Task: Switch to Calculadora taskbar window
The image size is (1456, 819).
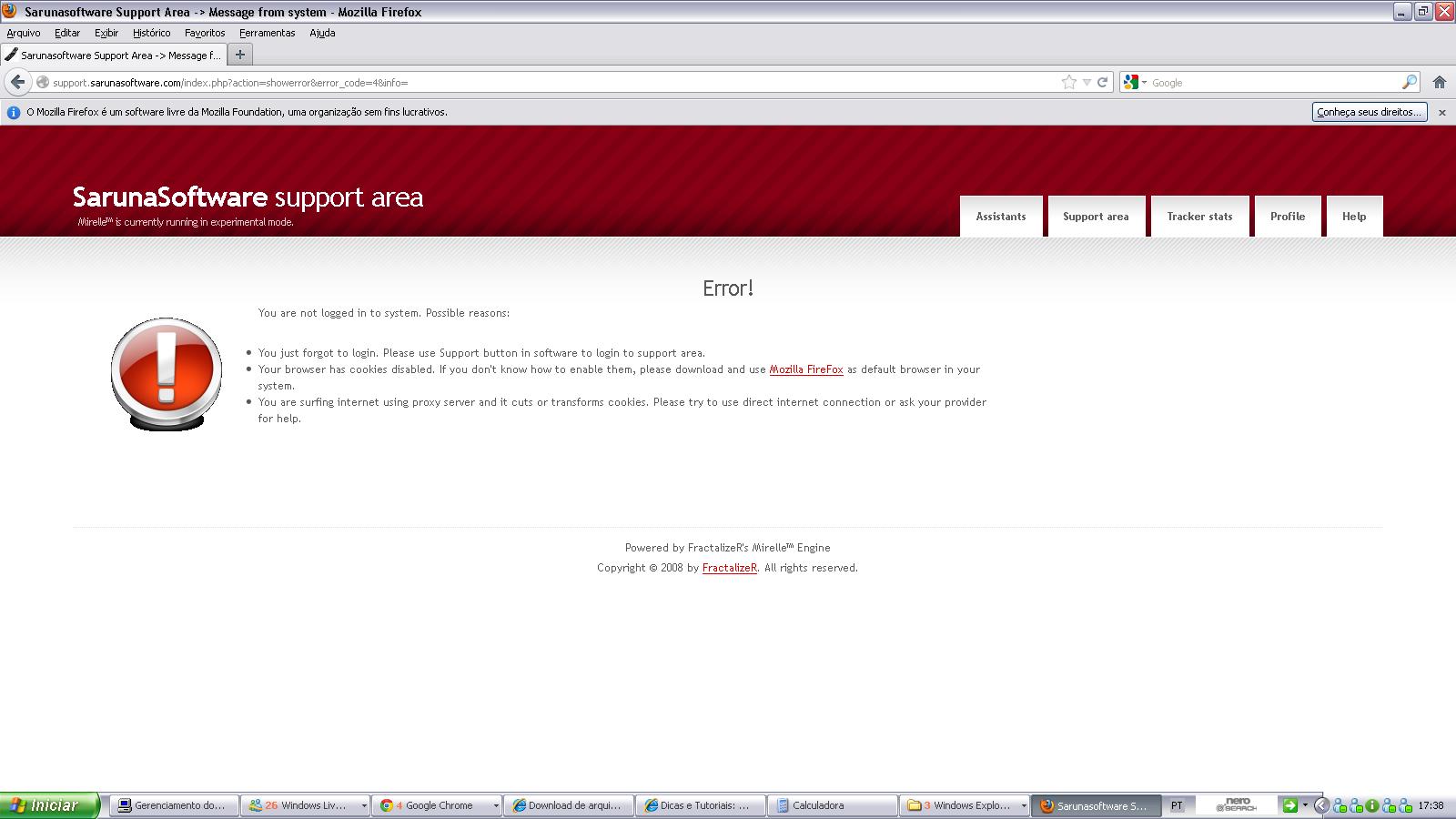Action: coord(832,805)
